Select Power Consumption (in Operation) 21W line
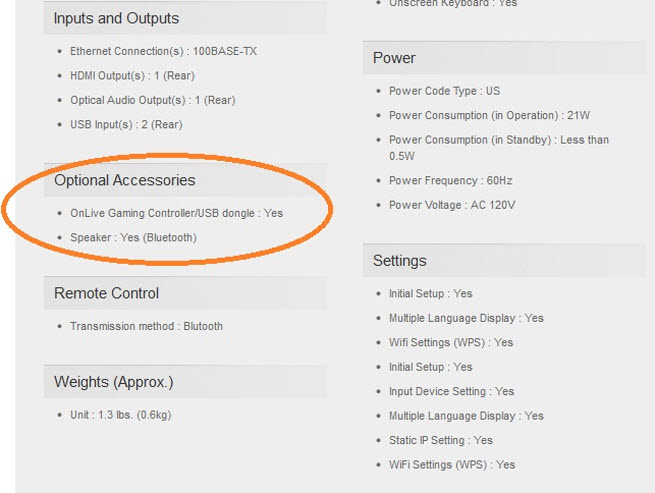The image size is (655, 493). [489, 115]
